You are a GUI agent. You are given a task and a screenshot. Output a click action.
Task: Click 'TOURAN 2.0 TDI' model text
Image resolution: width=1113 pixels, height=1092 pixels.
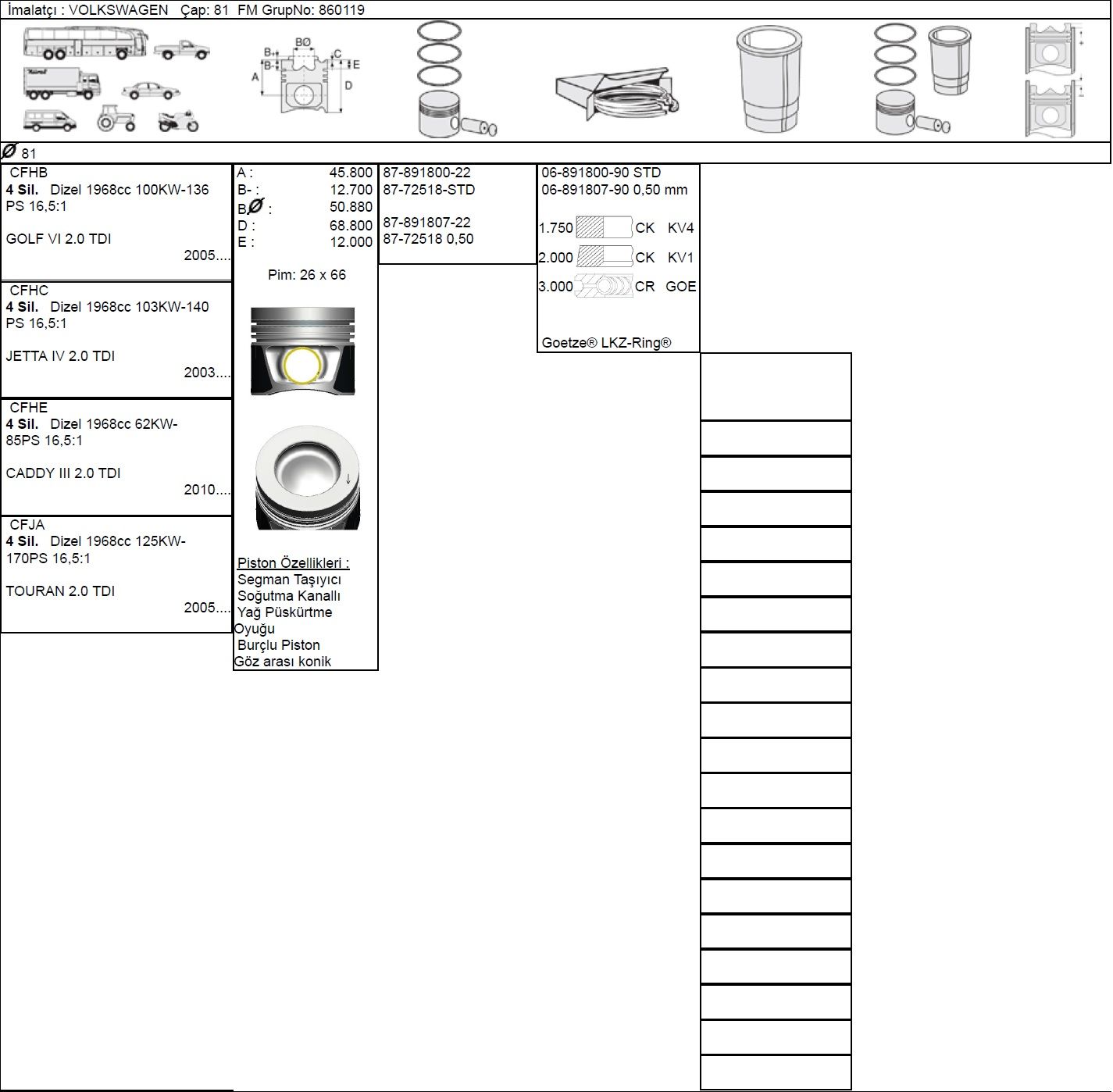pos(60,591)
